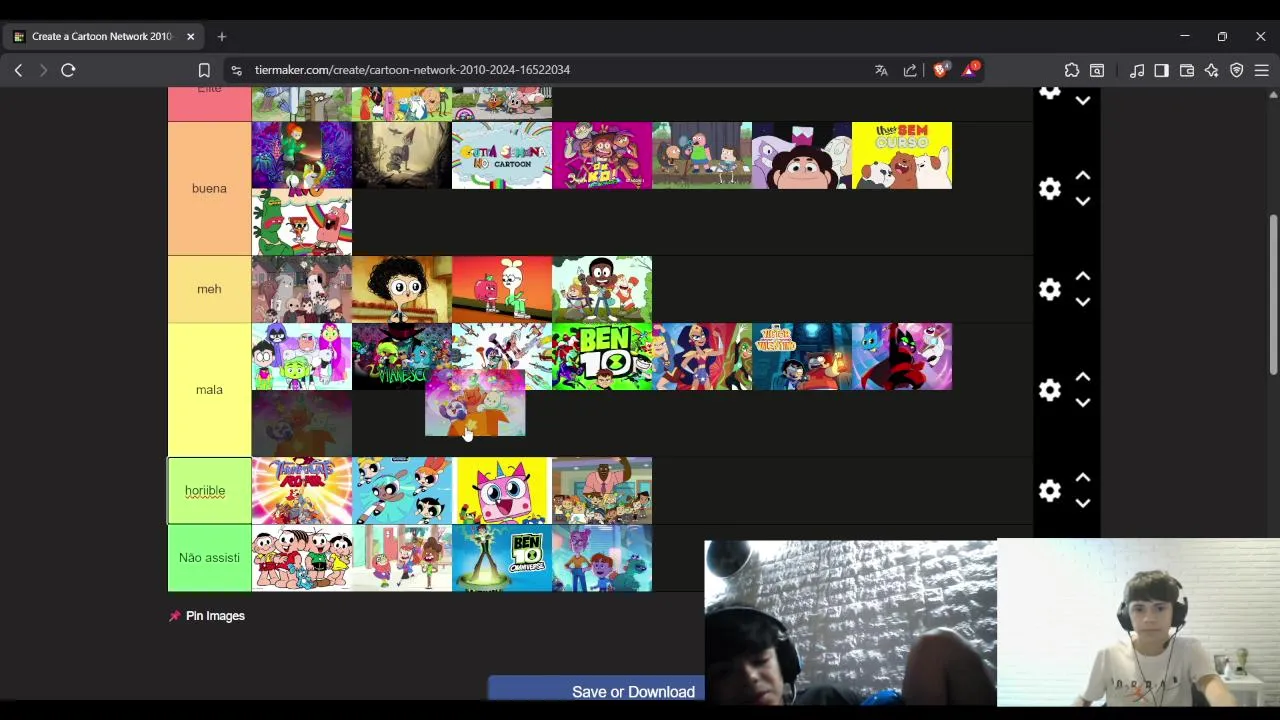Open the extensions puzzle icon
Image resolution: width=1280 pixels, height=720 pixels.
1072,70
